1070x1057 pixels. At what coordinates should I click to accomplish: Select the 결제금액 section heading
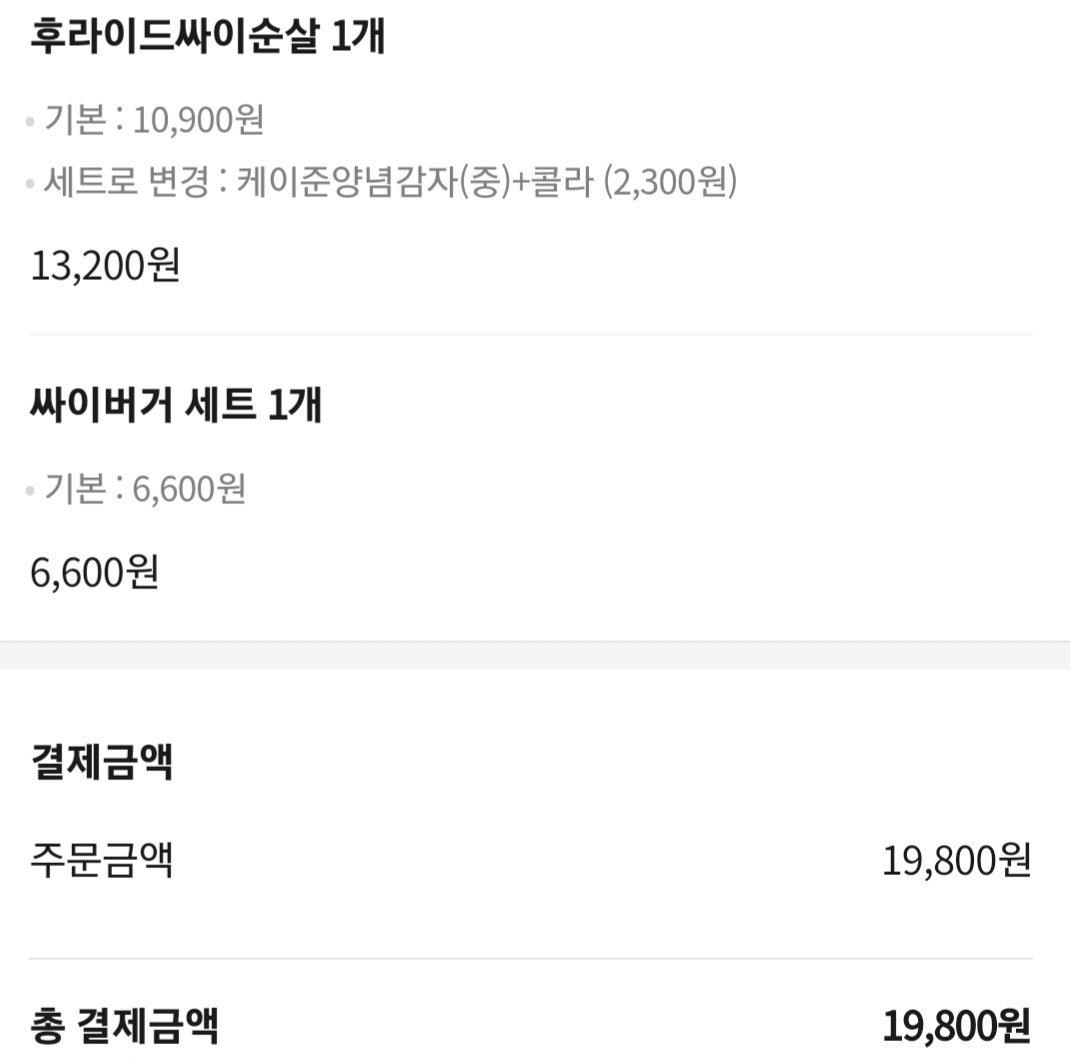pyautogui.click(x=102, y=761)
